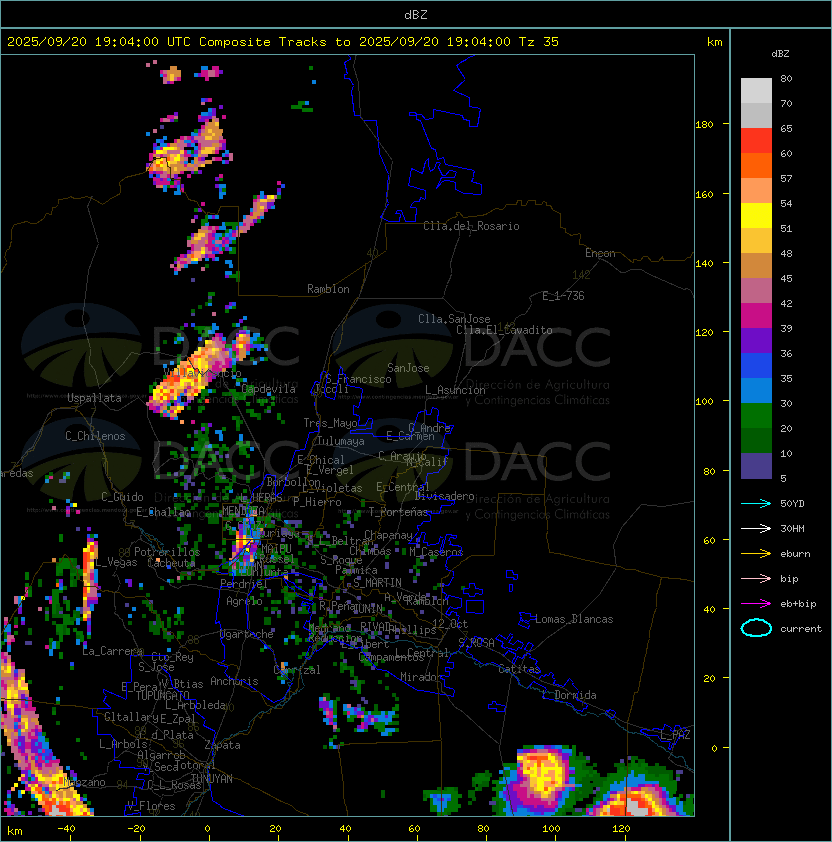
Task: Click the '30HM' legend label
Action: 792,528
